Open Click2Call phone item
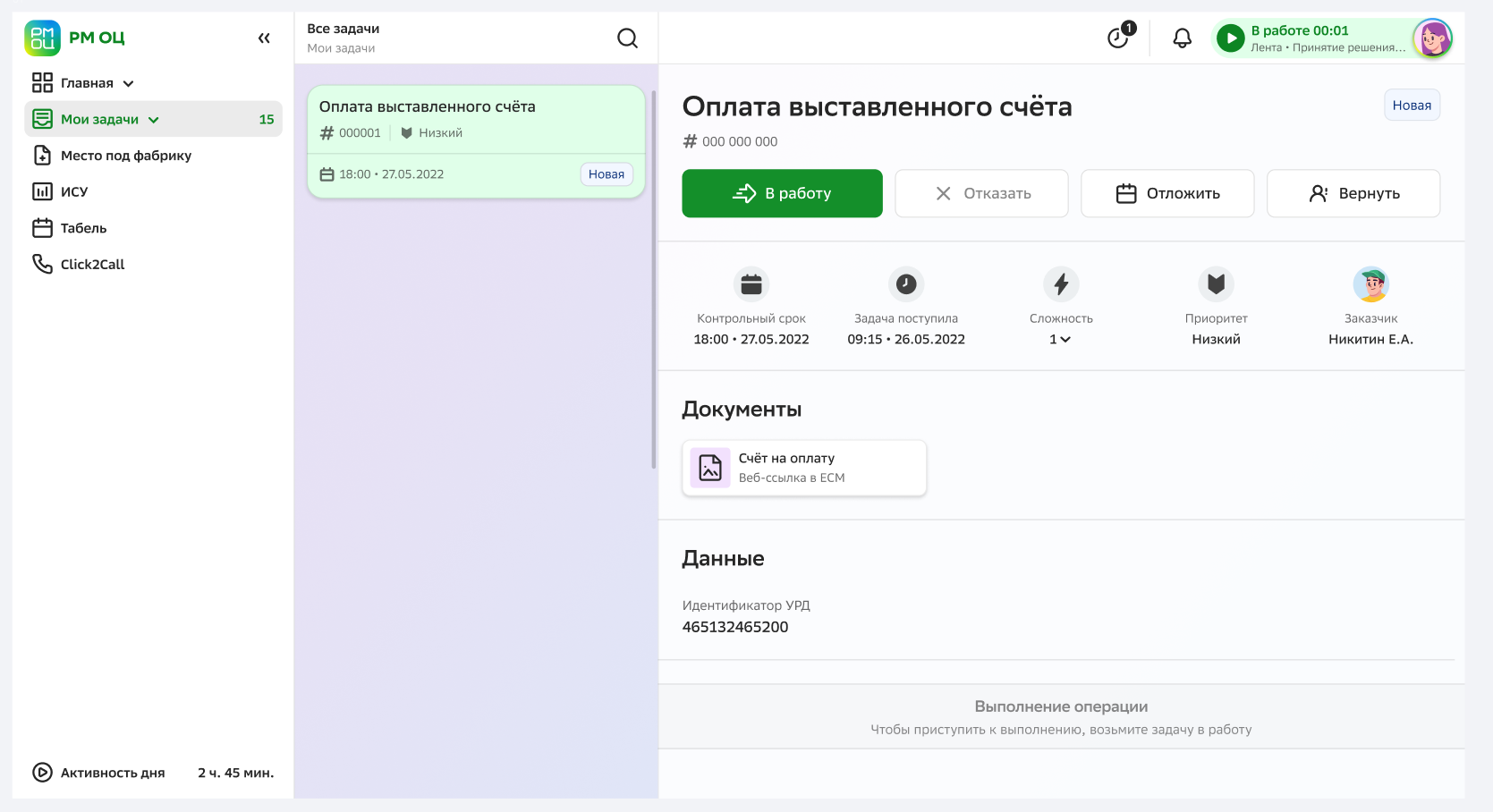1493x812 pixels. click(92, 265)
